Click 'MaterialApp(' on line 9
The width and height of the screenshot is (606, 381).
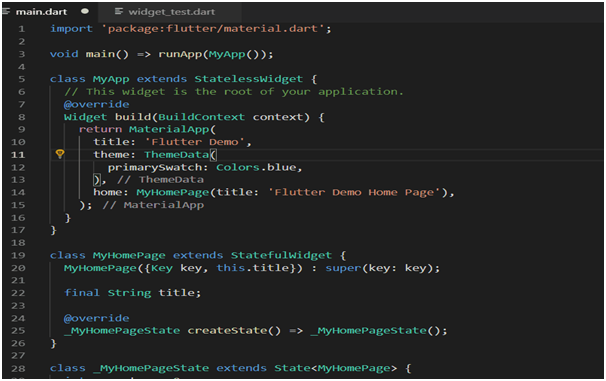point(172,129)
